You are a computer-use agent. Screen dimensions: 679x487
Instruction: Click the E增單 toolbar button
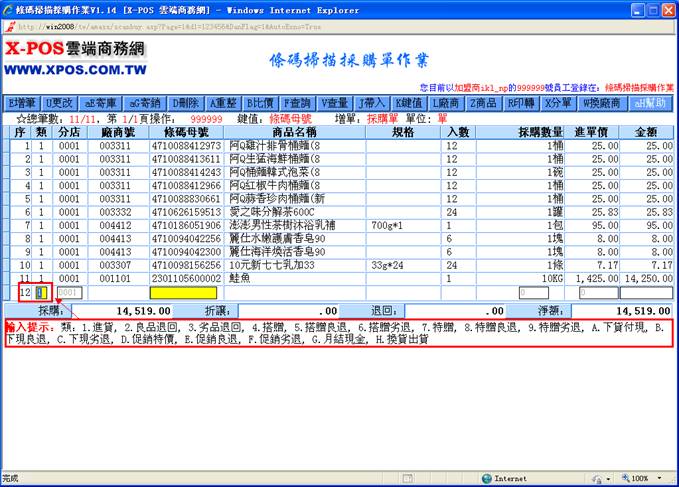click(x=22, y=103)
